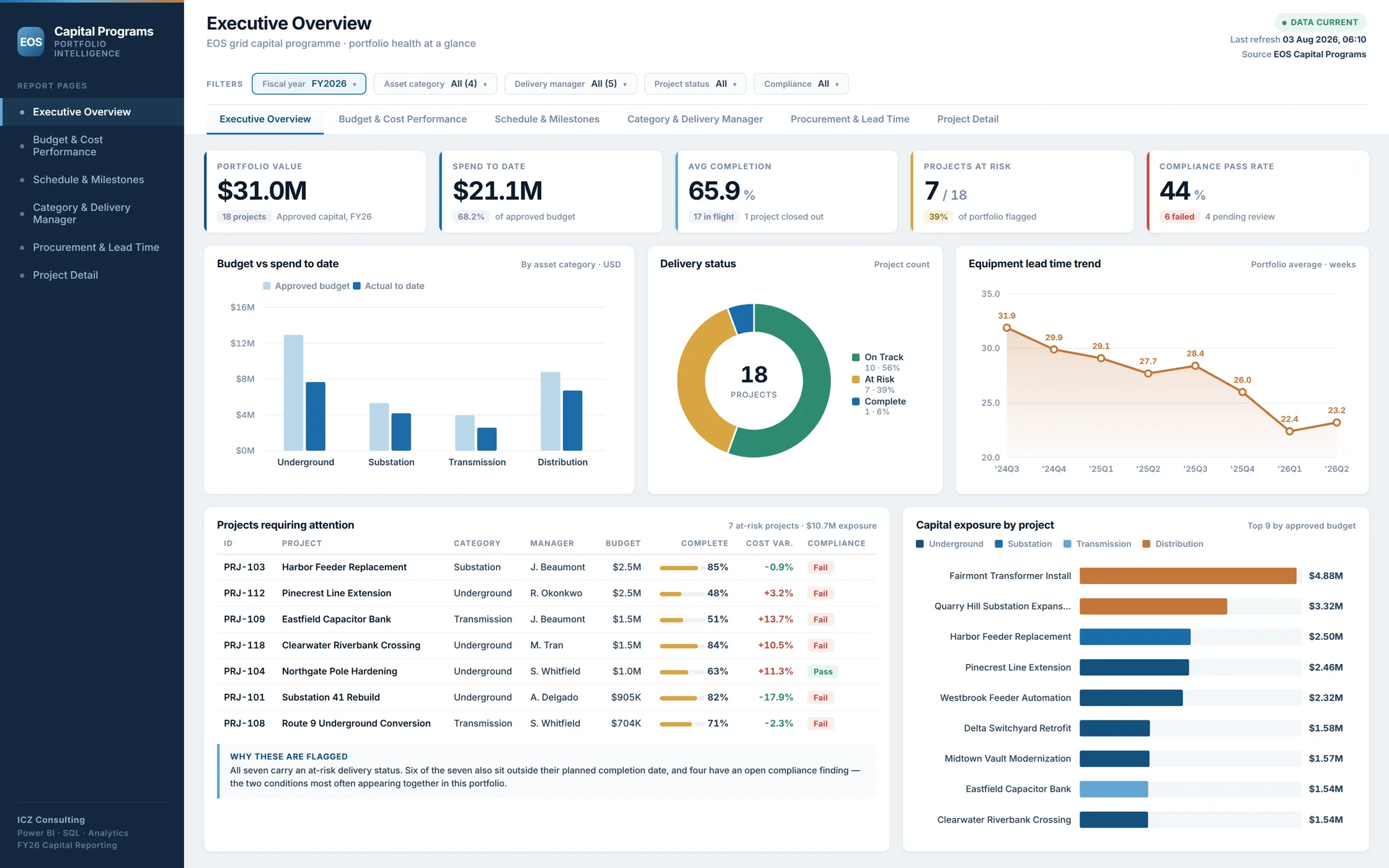Click the Westbrook Feeder Automation bar
The width and height of the screenshot is (1389, 868).
1130,697
